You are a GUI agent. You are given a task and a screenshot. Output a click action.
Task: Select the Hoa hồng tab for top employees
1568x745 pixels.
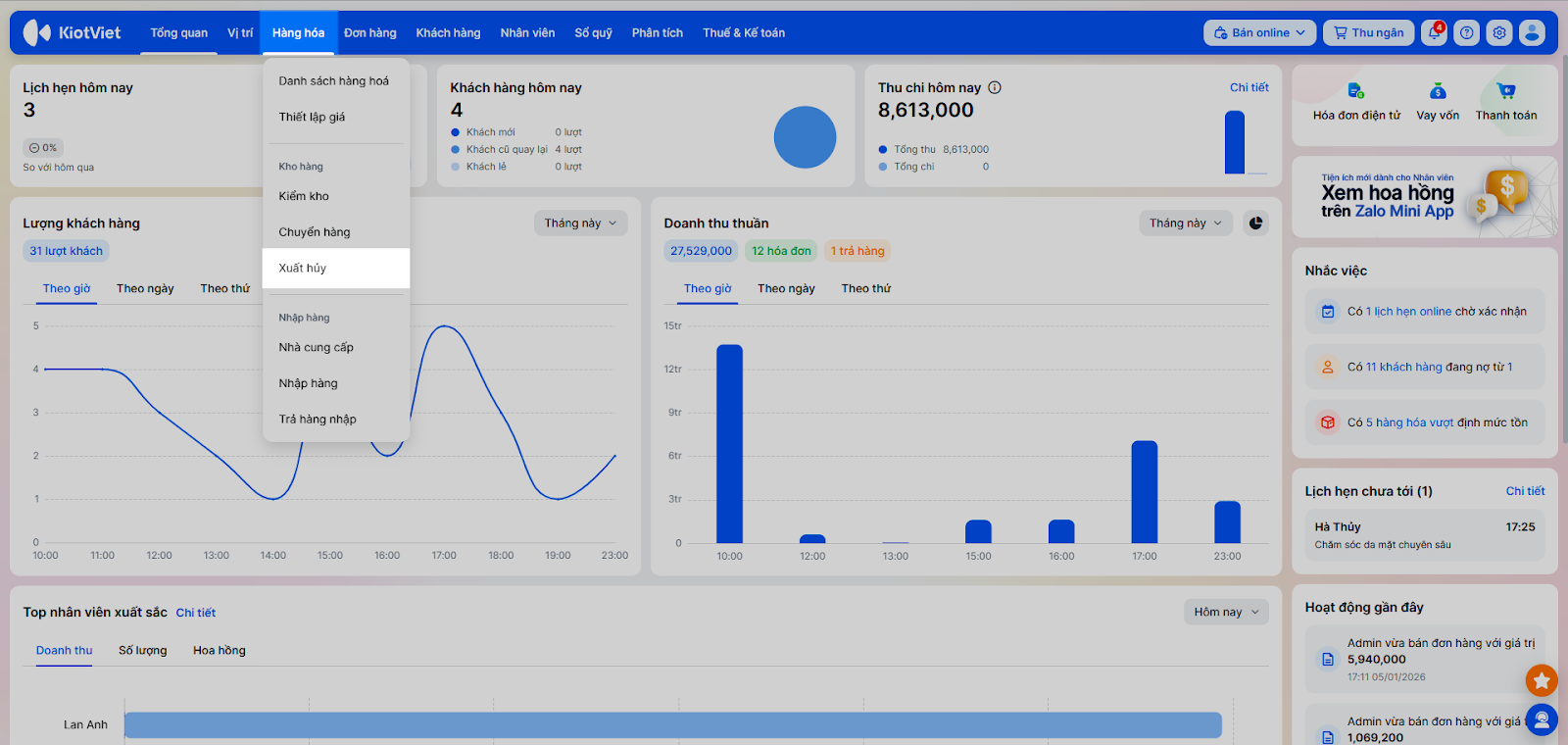[x=220, y=651]
